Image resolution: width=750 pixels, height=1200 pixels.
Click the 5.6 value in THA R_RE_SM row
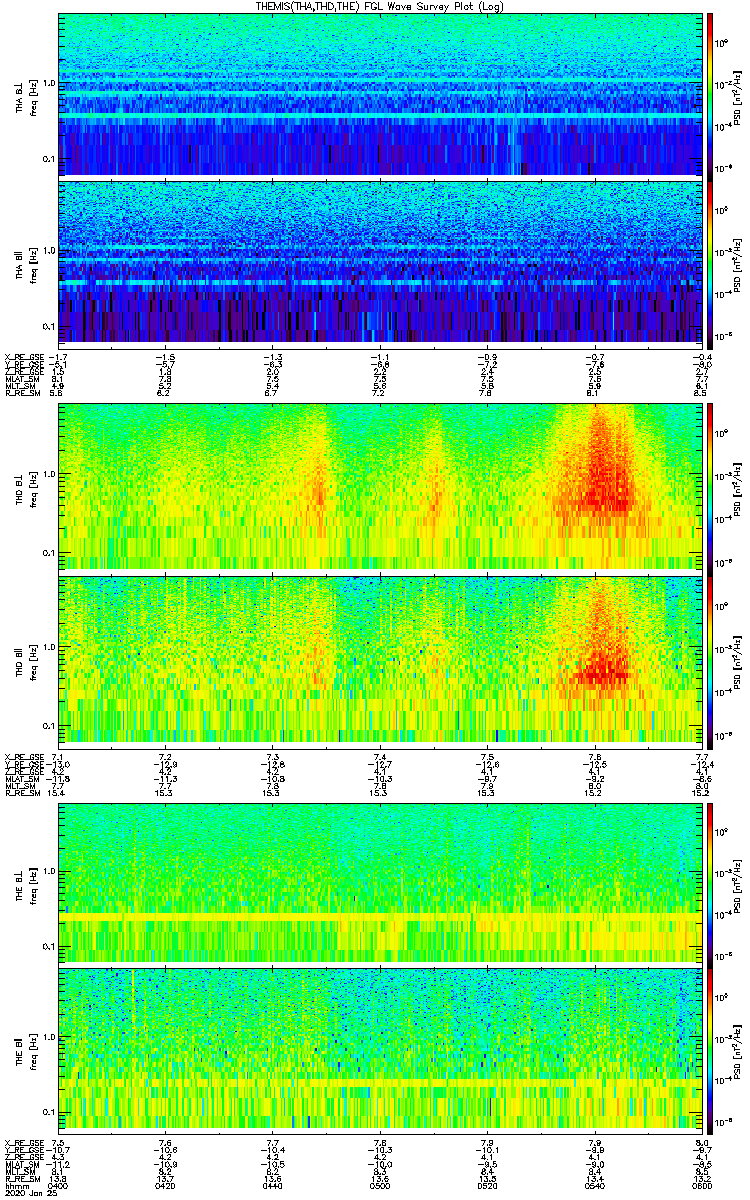(57, 394)
